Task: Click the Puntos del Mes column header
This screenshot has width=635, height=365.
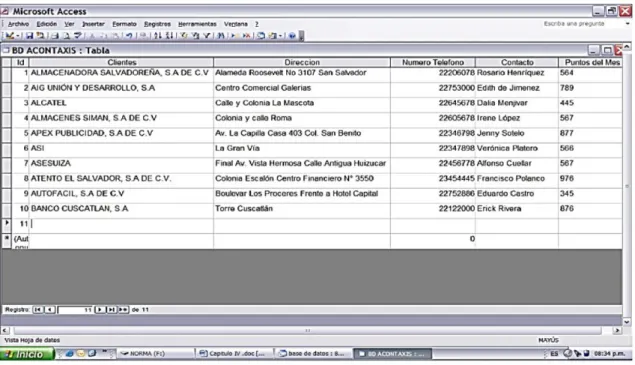Action: [591, 62]
